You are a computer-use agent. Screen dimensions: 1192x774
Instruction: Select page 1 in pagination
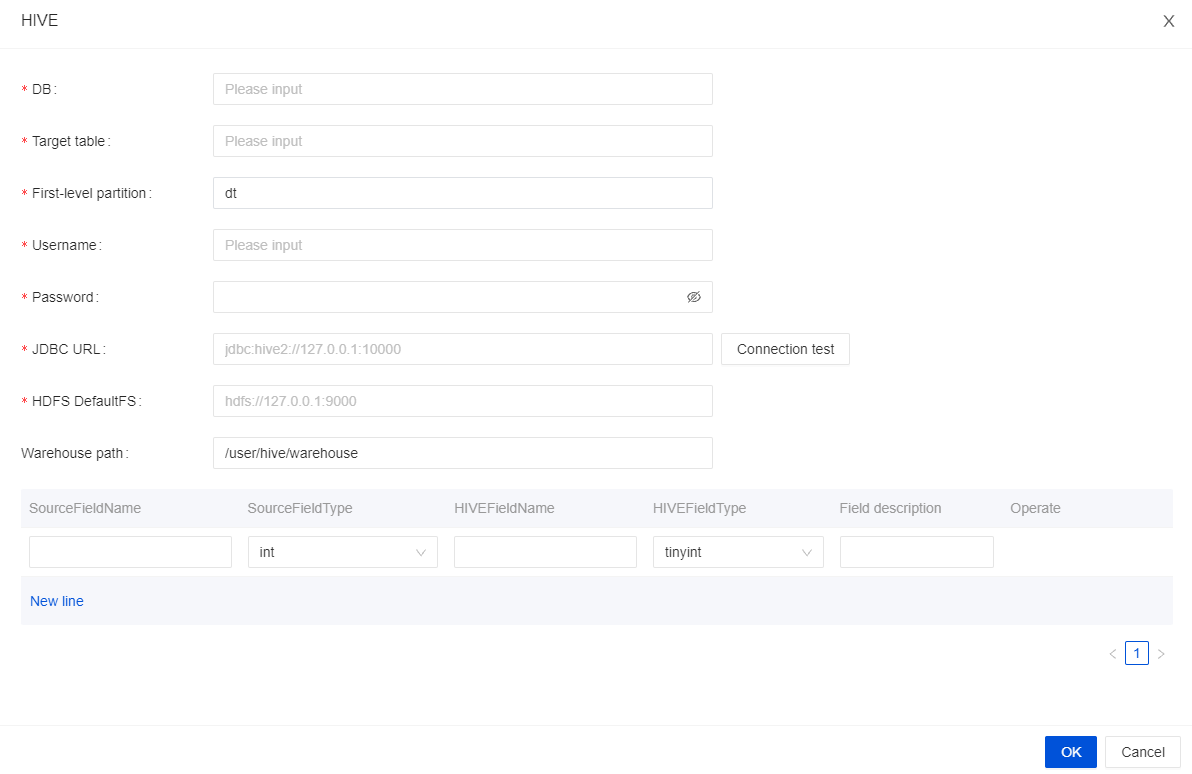(x=1136, y=653)
